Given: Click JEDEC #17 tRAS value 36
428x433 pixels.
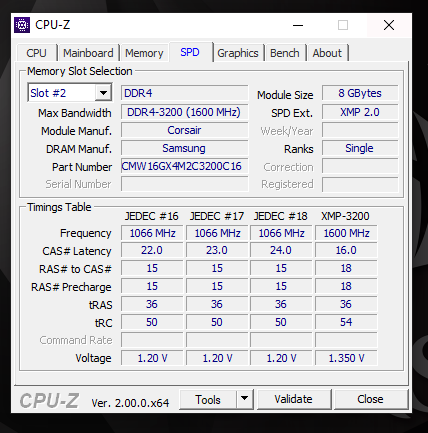Looking at the screenshot, I should click(217, 304).
